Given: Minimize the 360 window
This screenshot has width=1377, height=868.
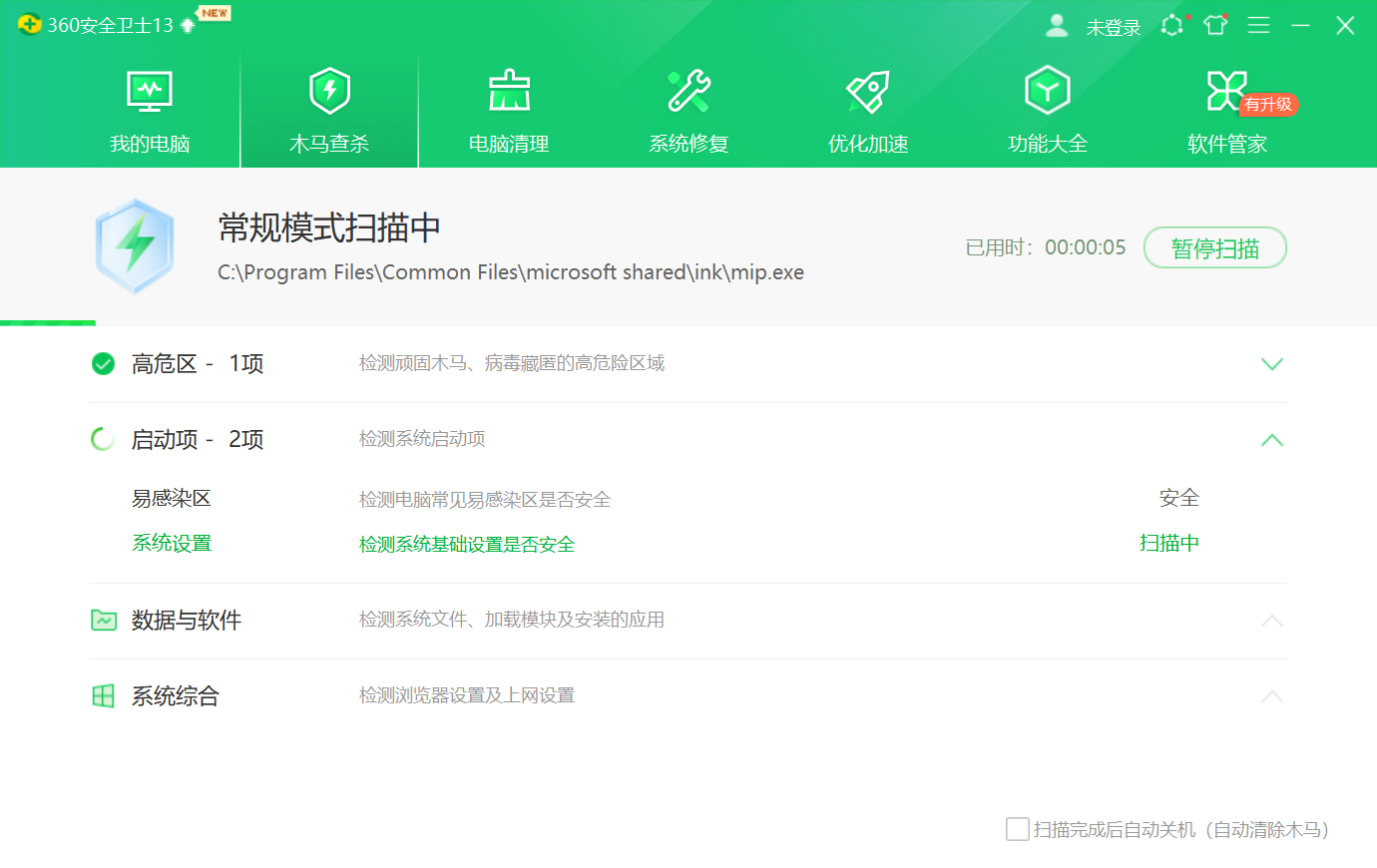Looking at the screenshot, I should [1300, 25].
